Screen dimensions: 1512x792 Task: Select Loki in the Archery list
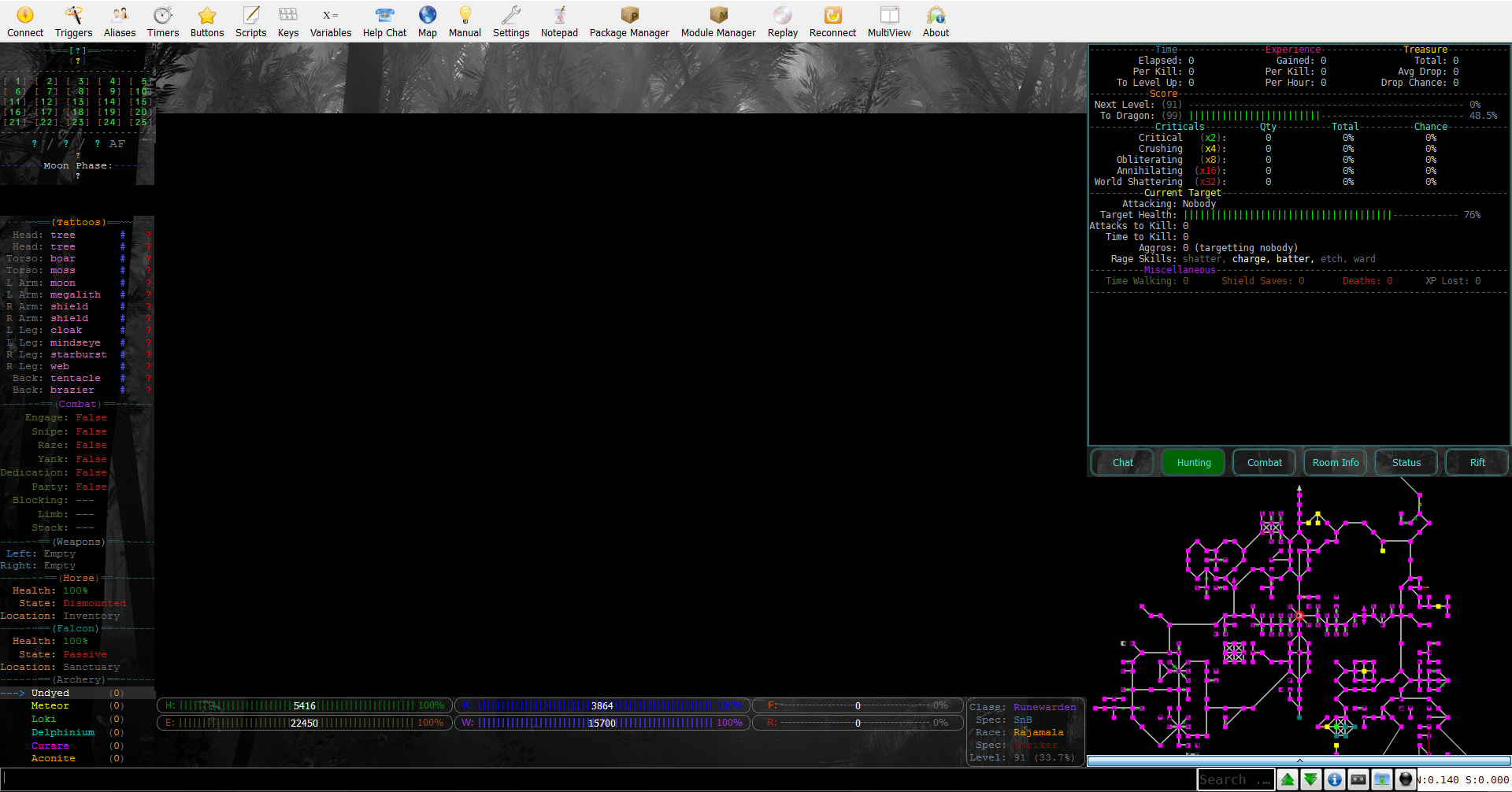click(x=44, y=720)
